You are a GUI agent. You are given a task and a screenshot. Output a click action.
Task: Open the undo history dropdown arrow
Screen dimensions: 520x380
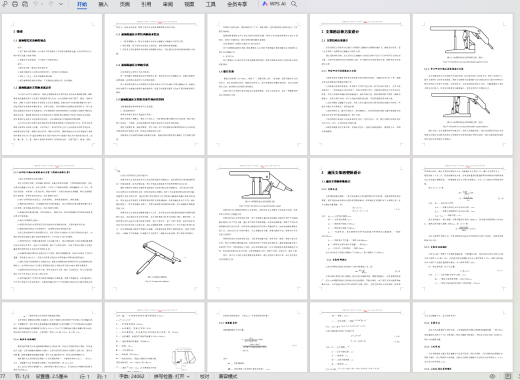click(x=41, y=4)
